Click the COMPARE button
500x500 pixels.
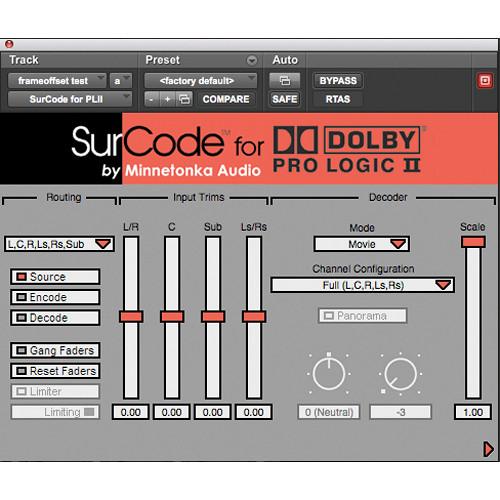coord(226,99)
